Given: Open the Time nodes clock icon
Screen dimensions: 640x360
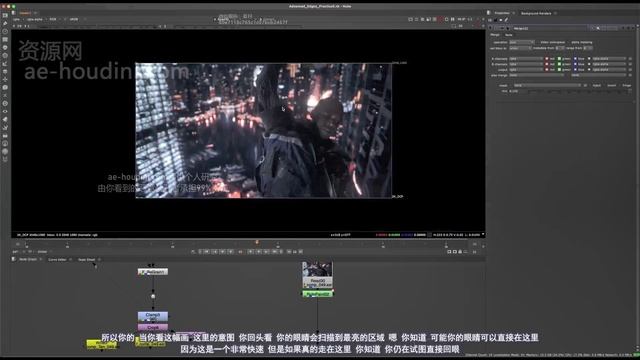Looking at the screenshot, I should pyautogui.click(x=5, y=31).
